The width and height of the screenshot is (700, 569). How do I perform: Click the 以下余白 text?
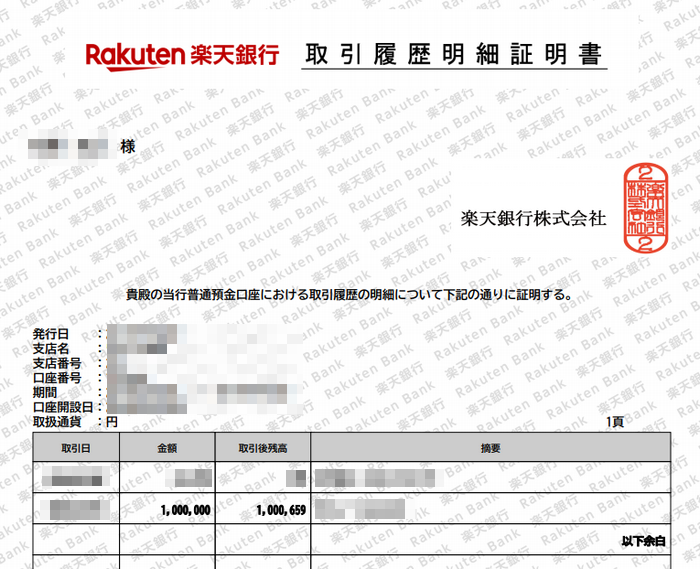[644, 541]
